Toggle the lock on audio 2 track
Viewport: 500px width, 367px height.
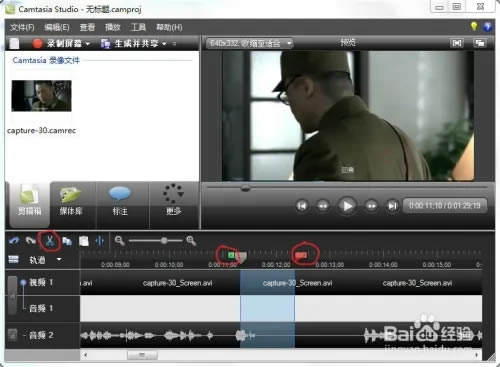pos(13,335)
